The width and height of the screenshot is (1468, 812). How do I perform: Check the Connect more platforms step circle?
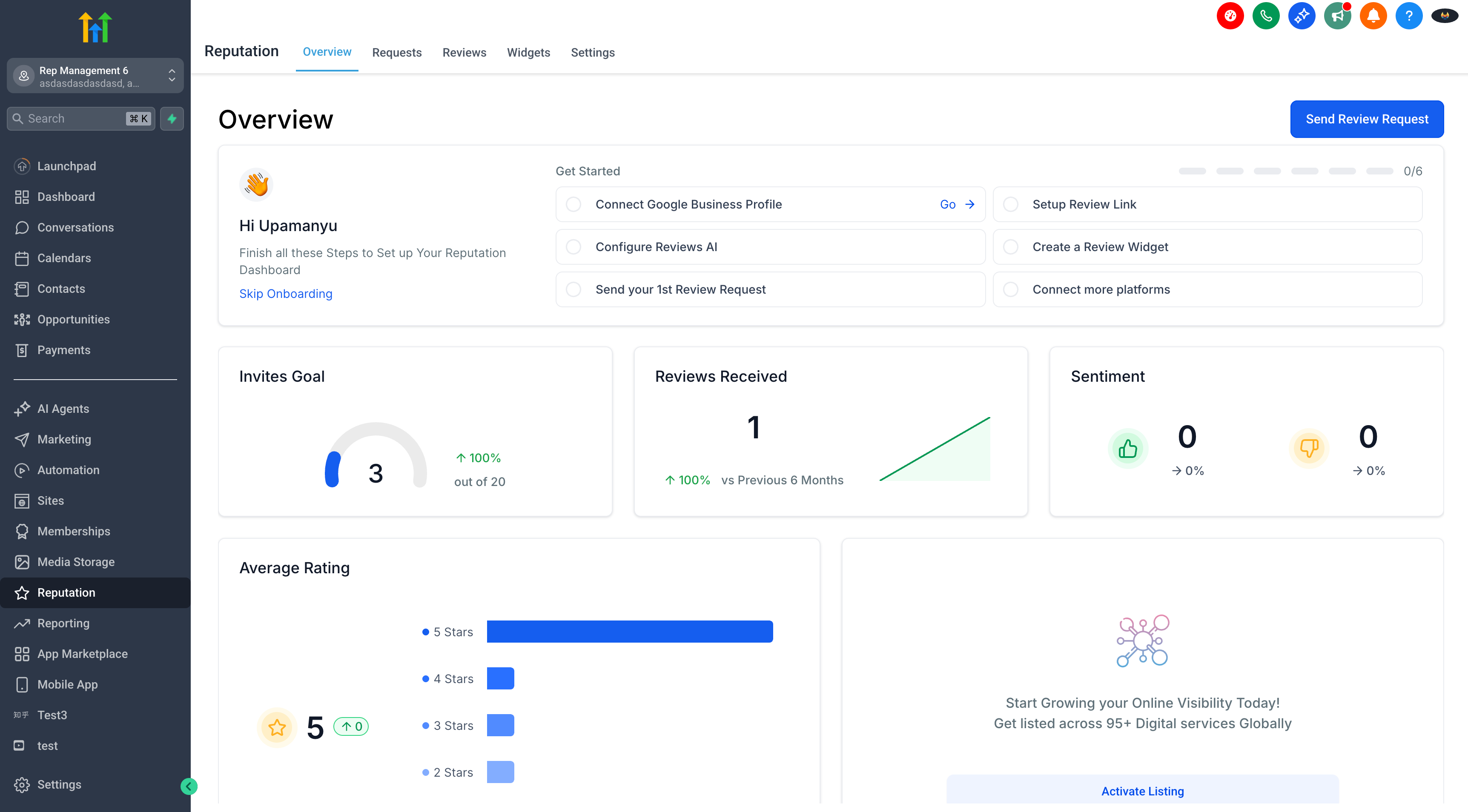coord(1010,289)
